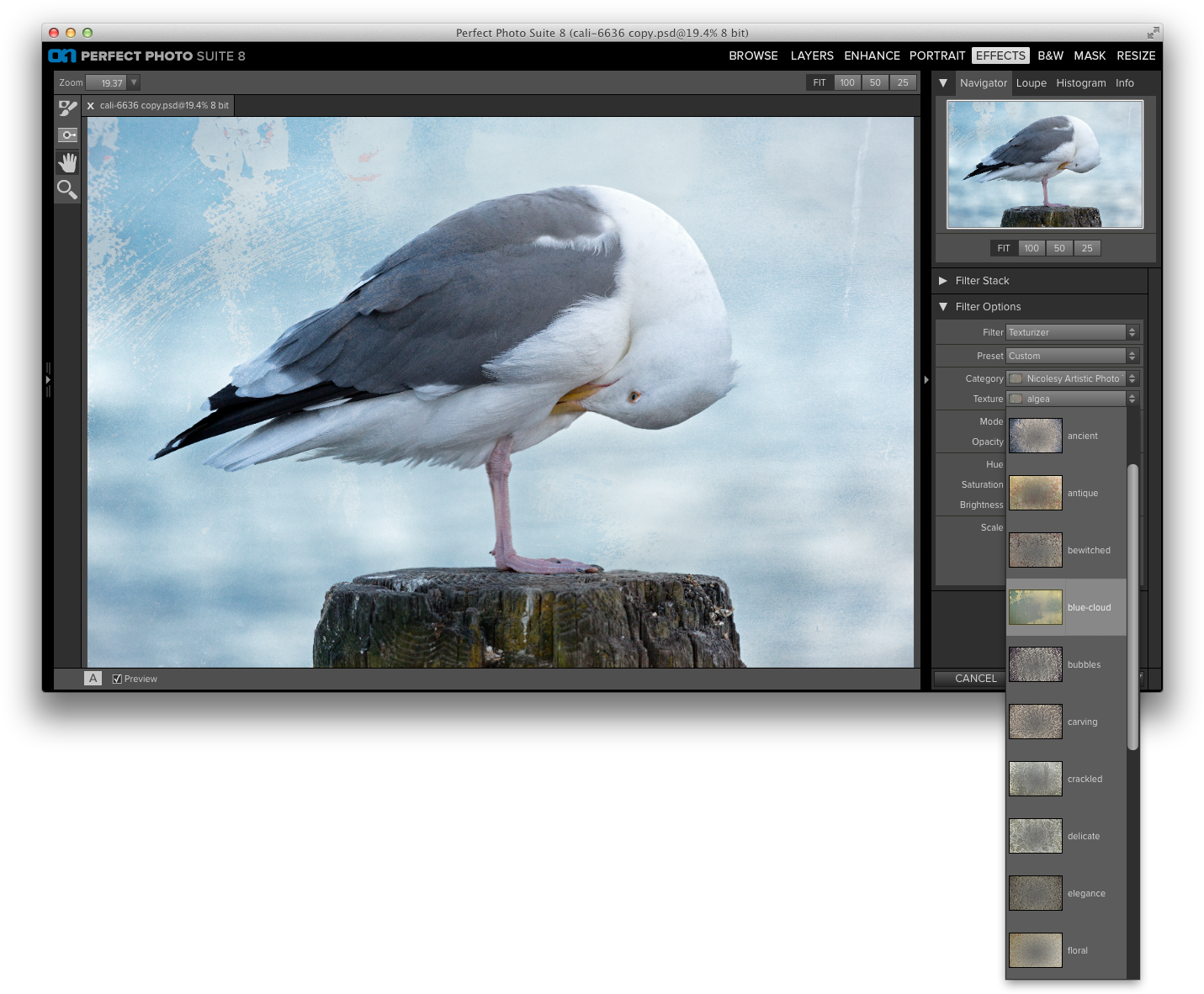
Task: Choose the blue-cloud texture thumbnail
Action: click(x=1035, y=607)
